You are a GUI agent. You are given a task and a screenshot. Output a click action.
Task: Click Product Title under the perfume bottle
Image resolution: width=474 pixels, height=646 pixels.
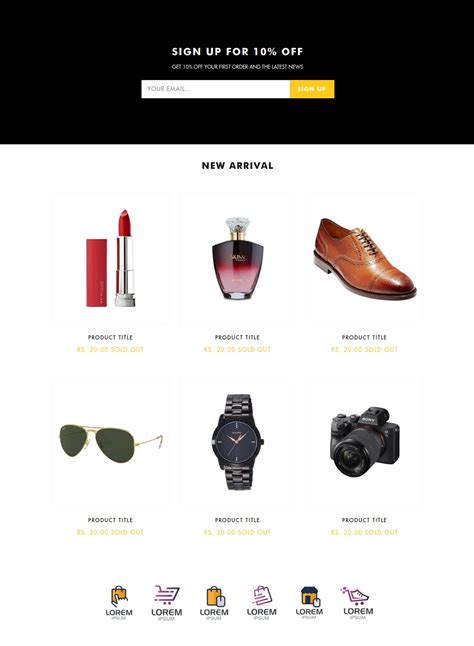click(237, 337)
